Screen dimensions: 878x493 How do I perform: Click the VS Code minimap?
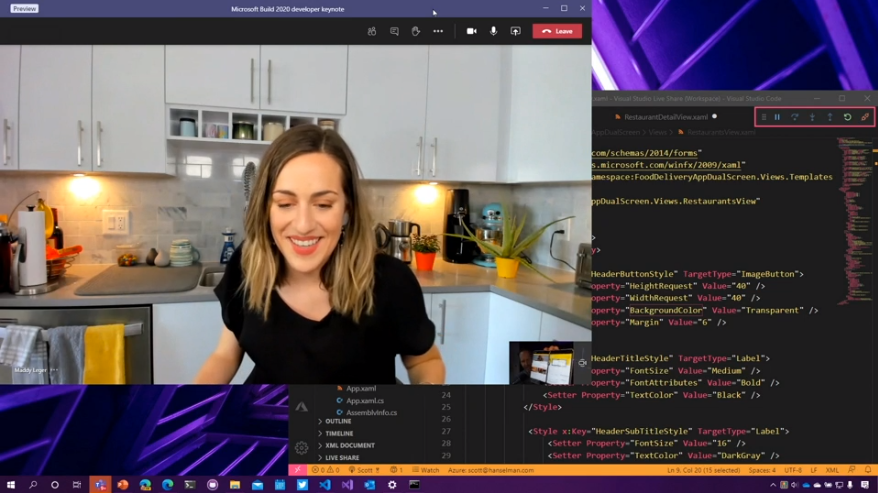(853, 221)
